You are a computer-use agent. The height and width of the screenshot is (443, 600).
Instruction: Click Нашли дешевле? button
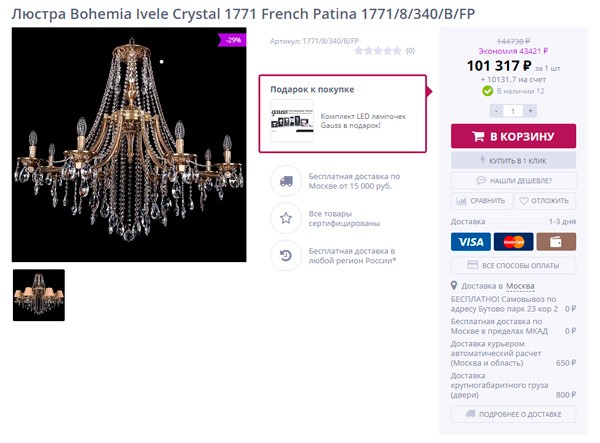click(x=513, y=180)
